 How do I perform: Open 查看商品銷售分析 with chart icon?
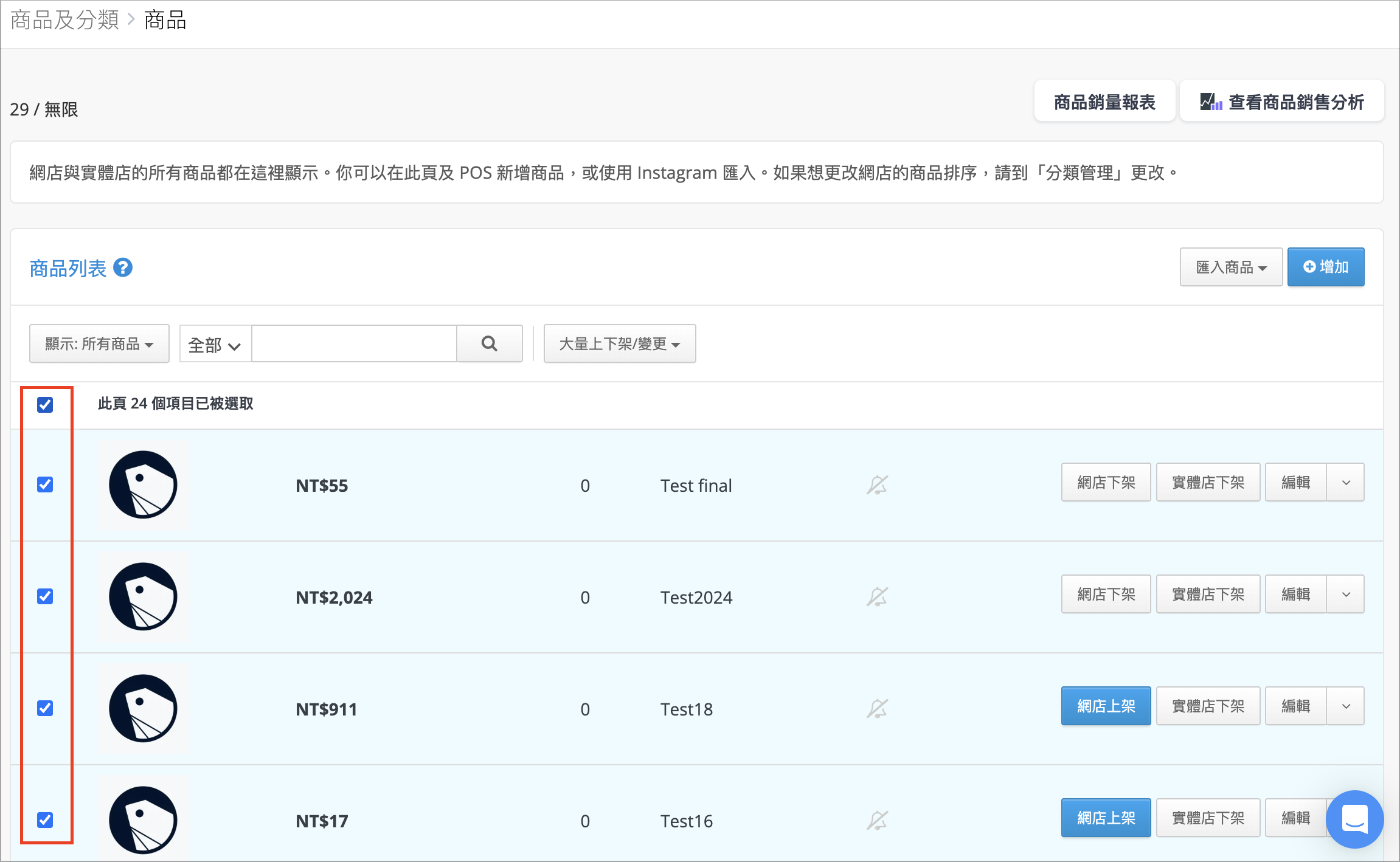click(x=1281, y=102)
